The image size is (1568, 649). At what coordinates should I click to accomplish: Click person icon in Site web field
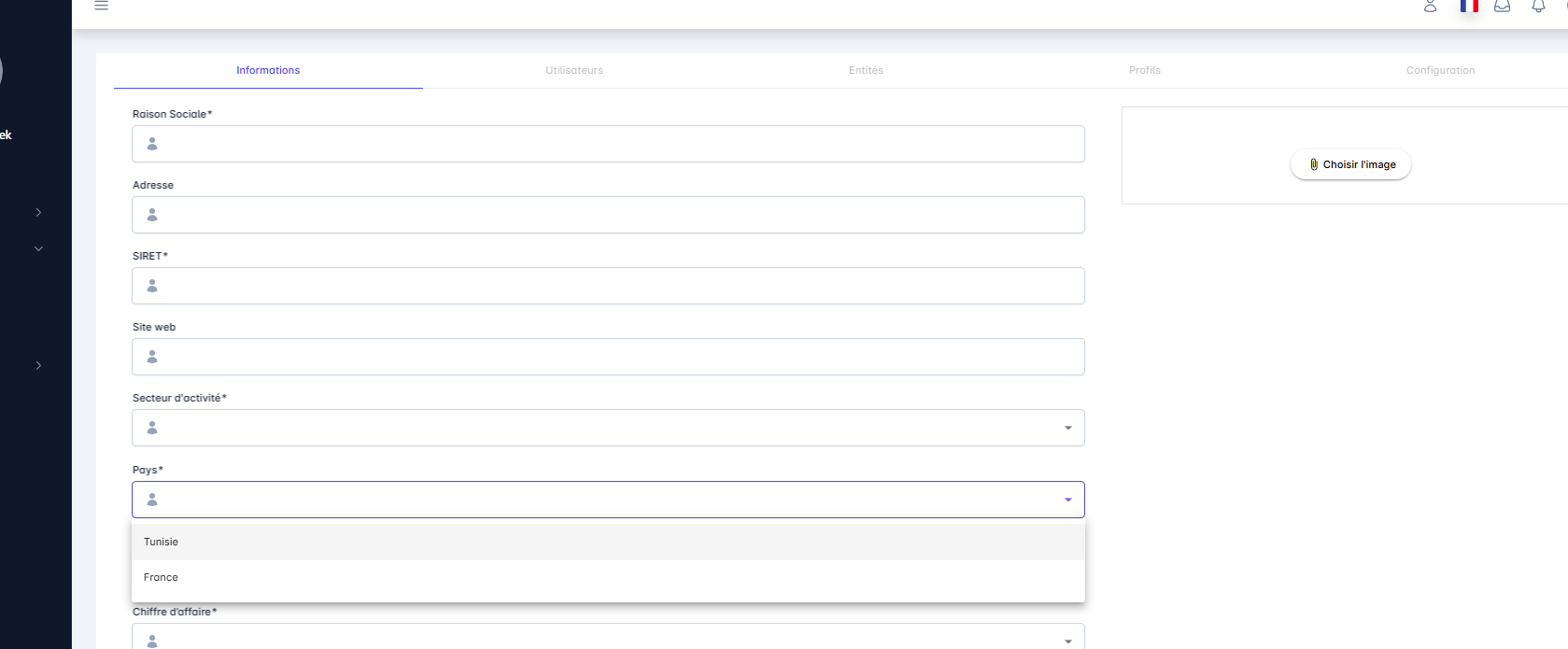(152, 357)
